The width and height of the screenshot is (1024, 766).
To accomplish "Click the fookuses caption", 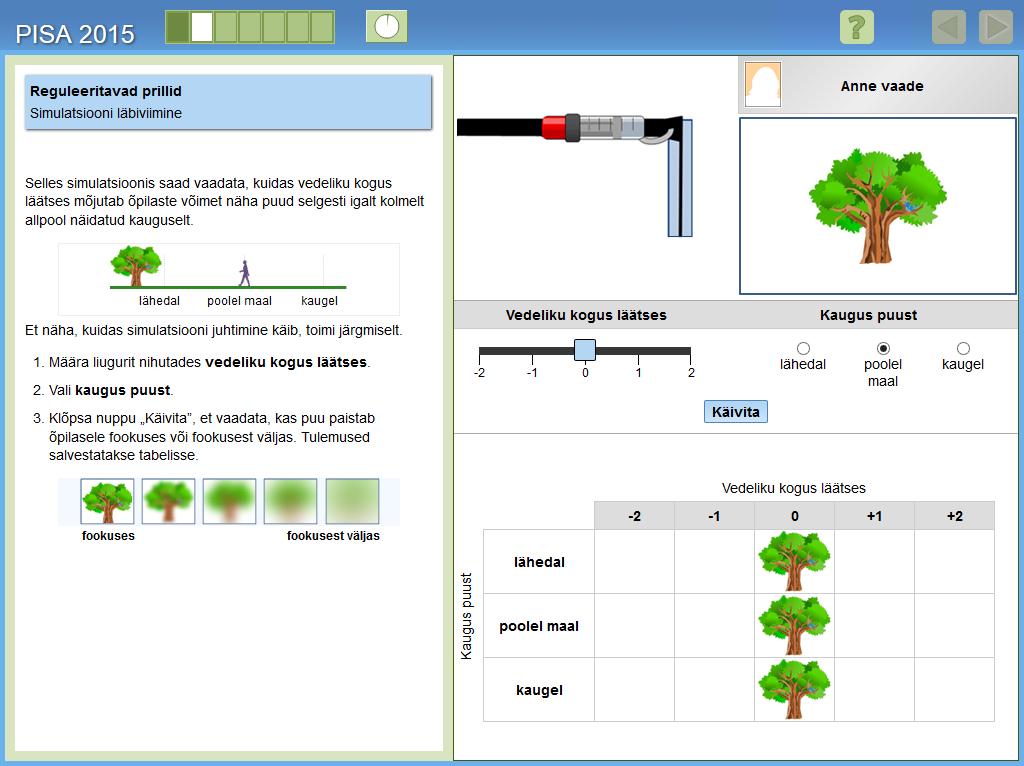I will coord(108,535).
